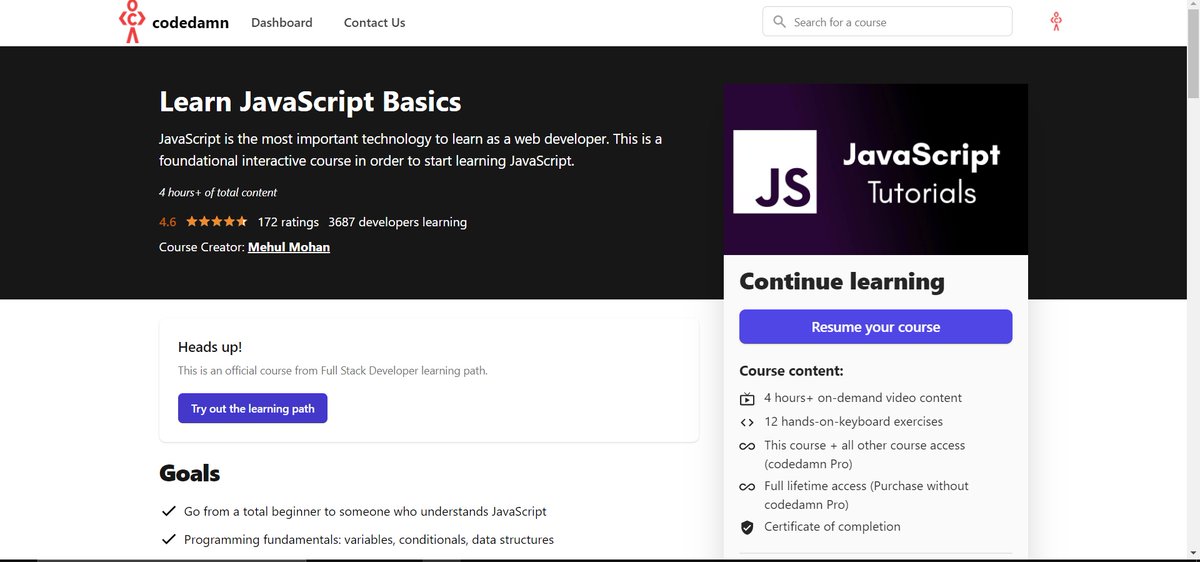Click official course from Full Stack Developer text
Screen dimensions: 1200x562
tap(333, 371)
